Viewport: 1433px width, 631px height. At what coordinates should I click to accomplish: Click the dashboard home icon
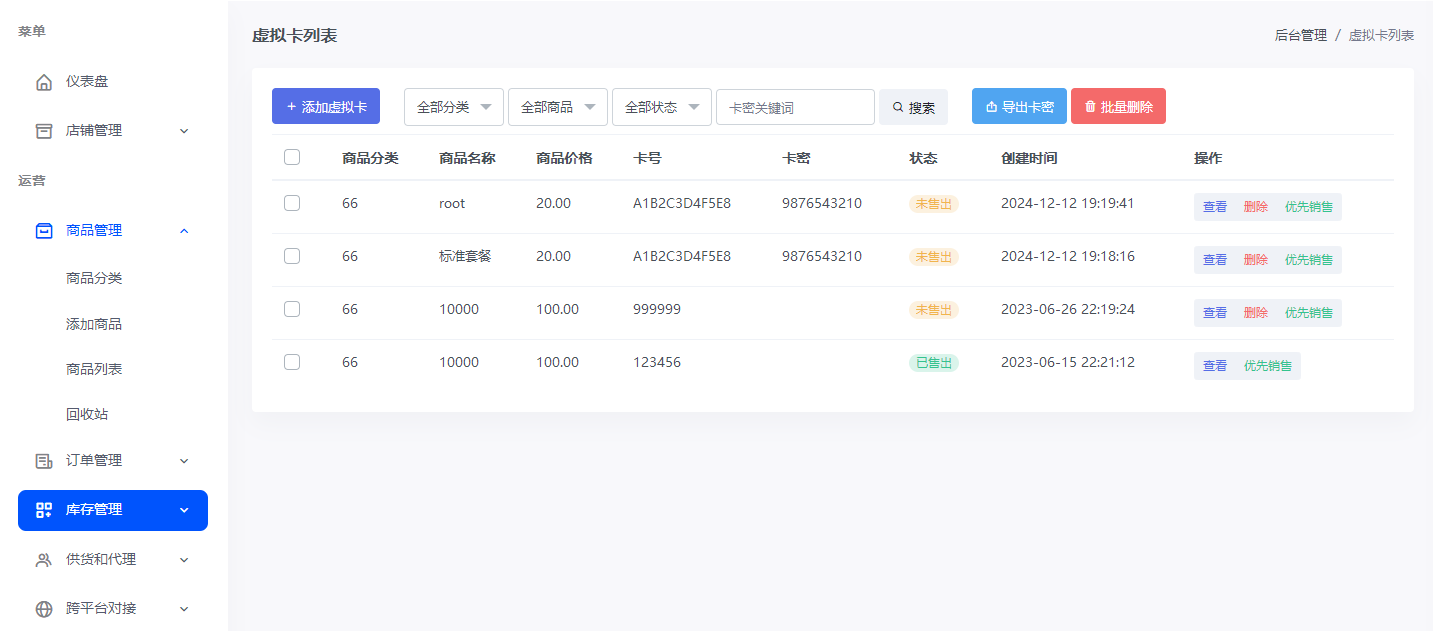[x=43, y=82]
